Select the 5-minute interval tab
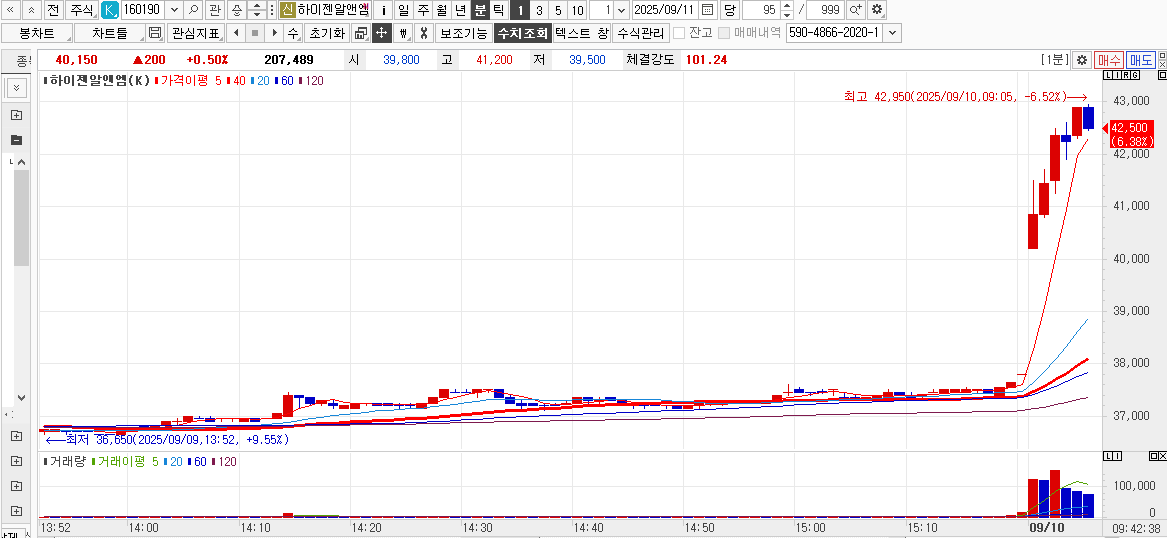The image size is (1167, 538). click(558, 10)
